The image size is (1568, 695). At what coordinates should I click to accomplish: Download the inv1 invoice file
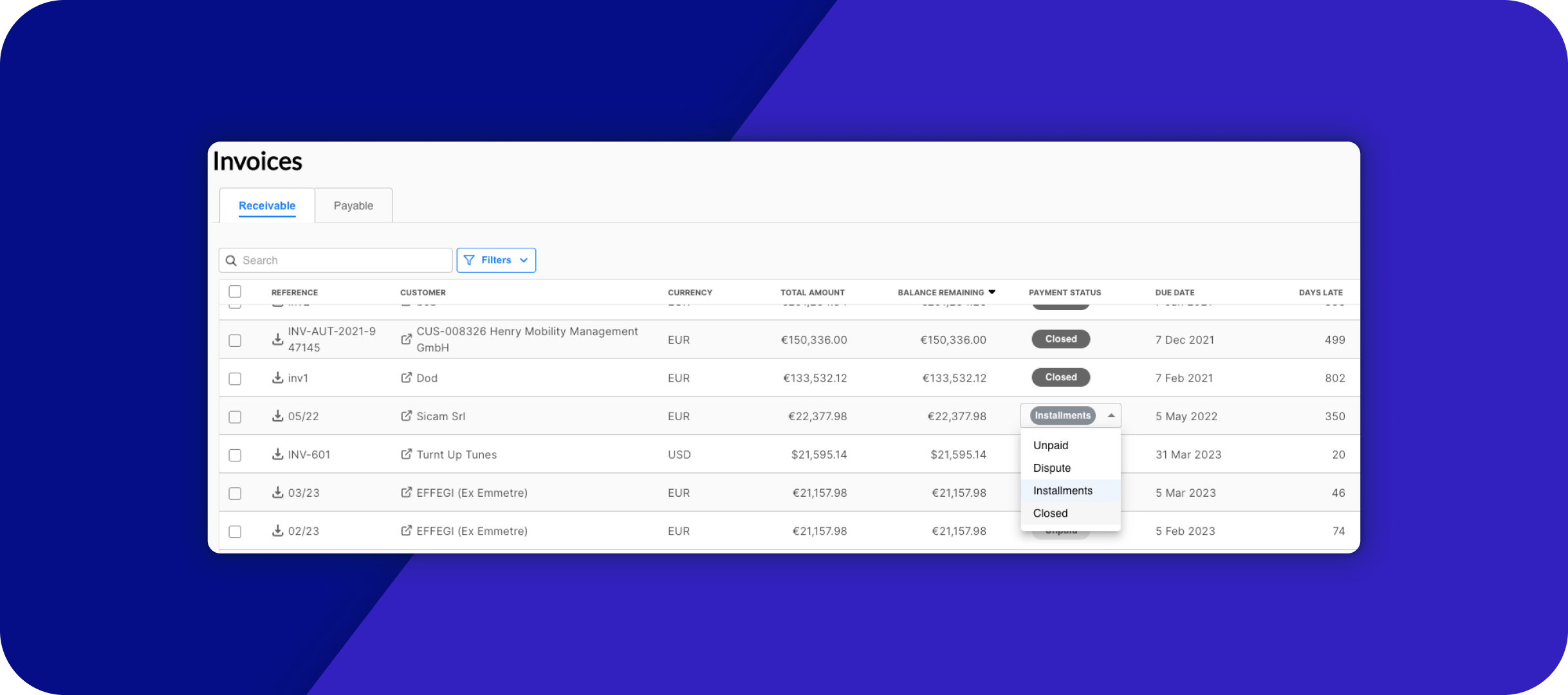[277, 378]
